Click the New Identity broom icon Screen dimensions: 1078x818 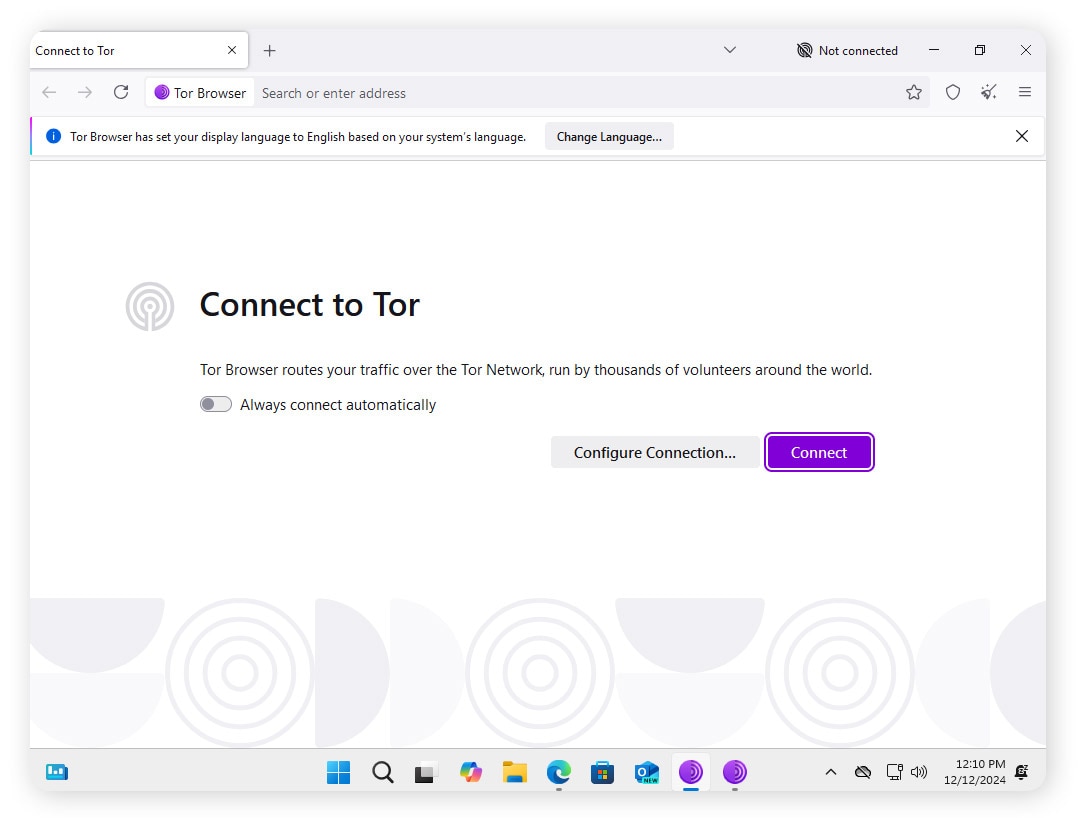(988, 92)
